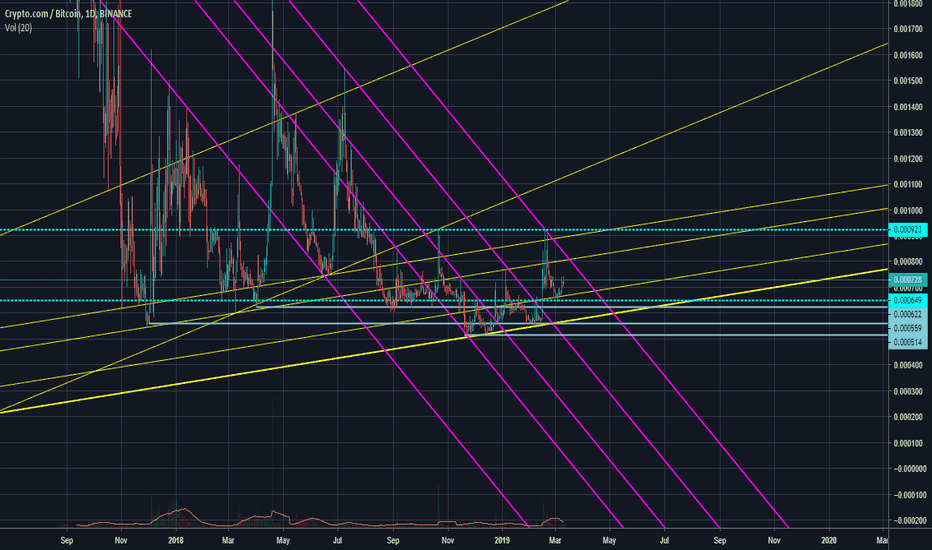Click 0.001300 on the price axis
This screenshot has width=932, height=550.
click(x=908, y=133)
